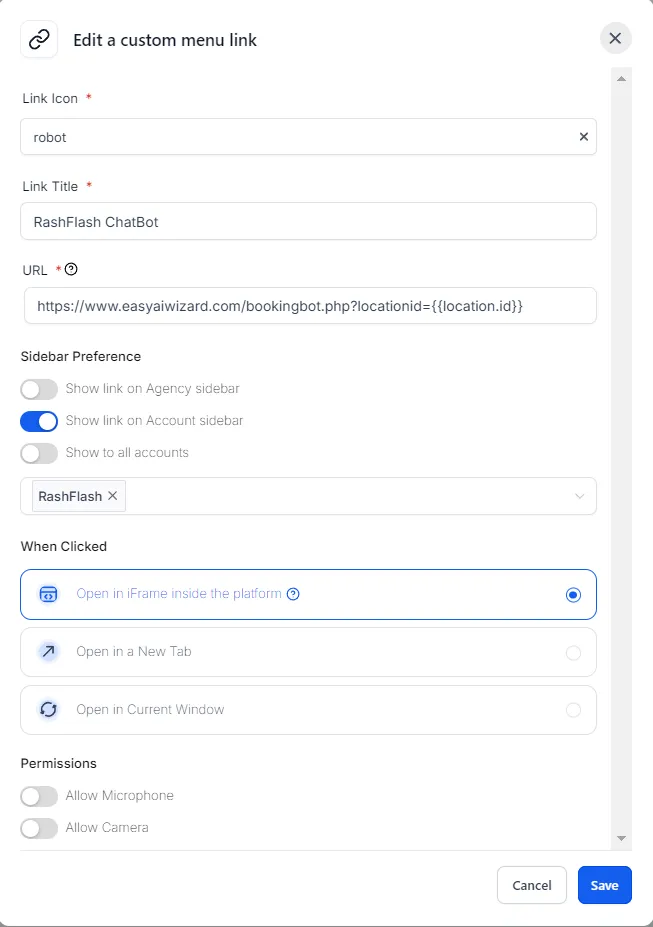Screen dimensions: 653x927
Task: Click the iFrame option code window icon
Action: pos(48,594)
